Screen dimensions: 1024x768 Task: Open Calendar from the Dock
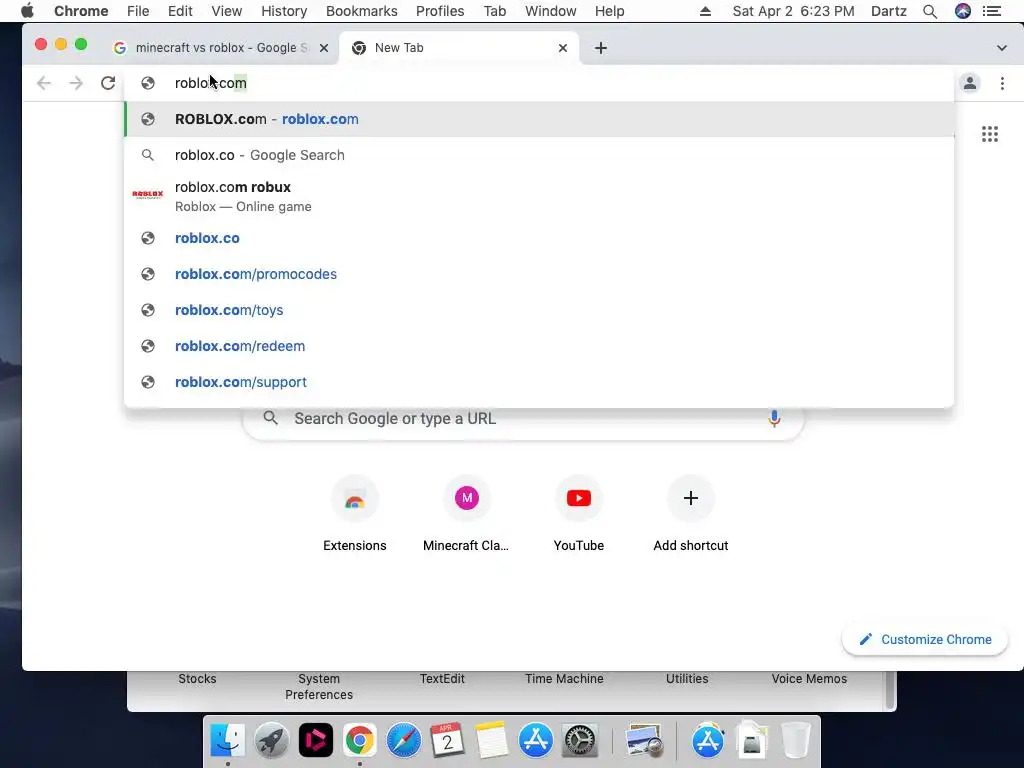pyautogui.click(x=447, y=740)
